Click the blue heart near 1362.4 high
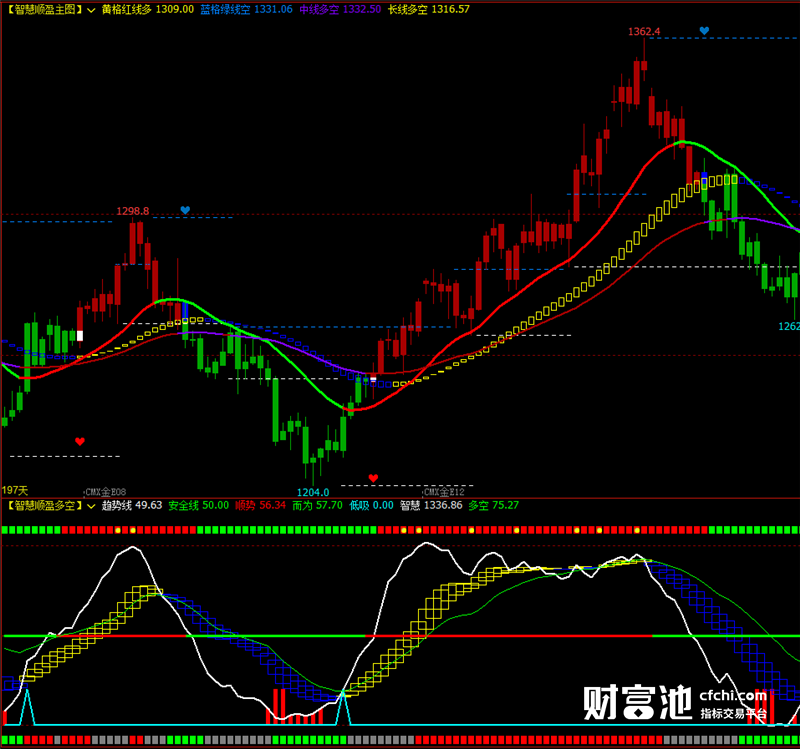This screenshot has width=800, height=749. [x=704, y=31]
